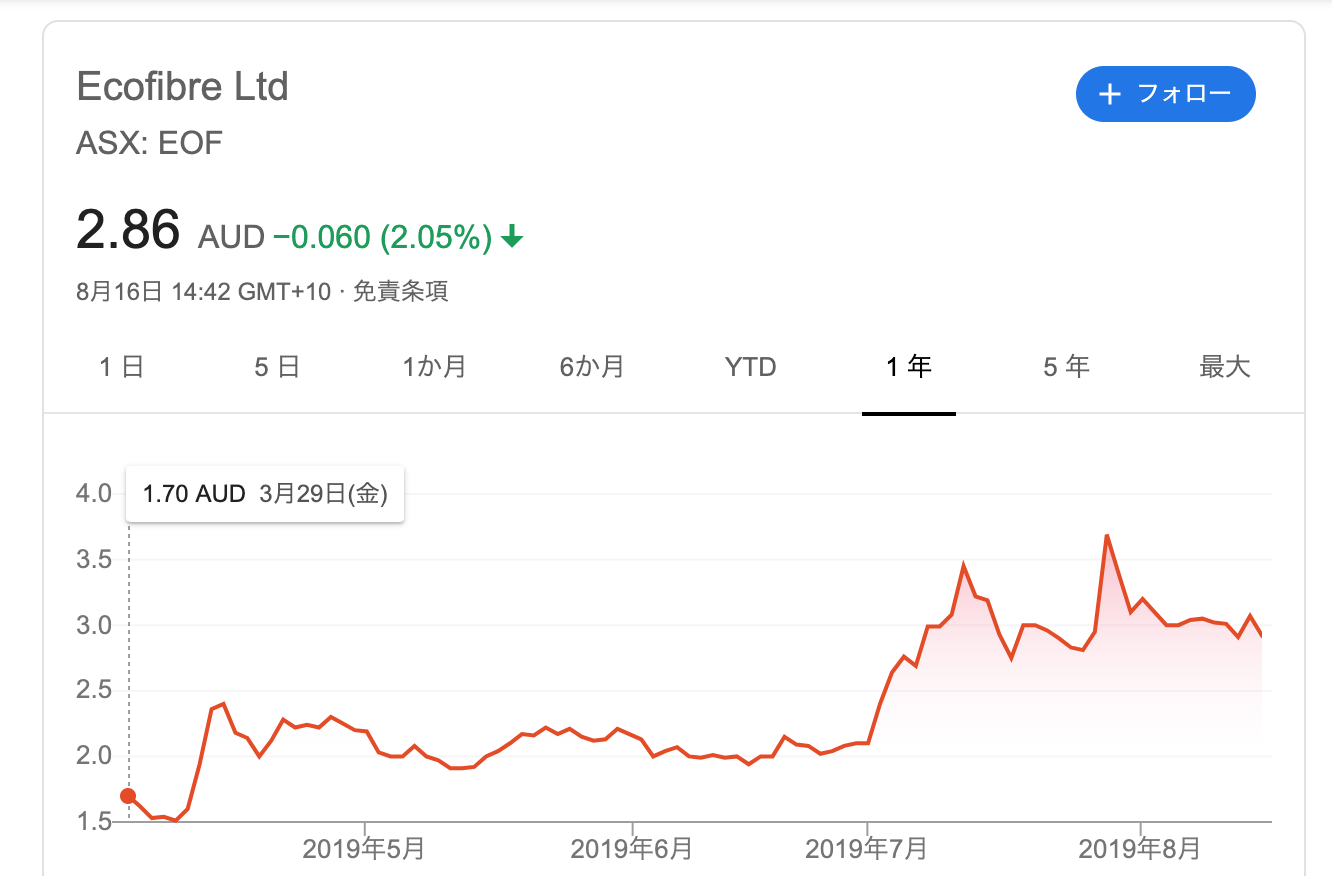This screenshot has height=876, width=1332.
Task: Click the 2.5 y-axis value
Action: (93, 691)
